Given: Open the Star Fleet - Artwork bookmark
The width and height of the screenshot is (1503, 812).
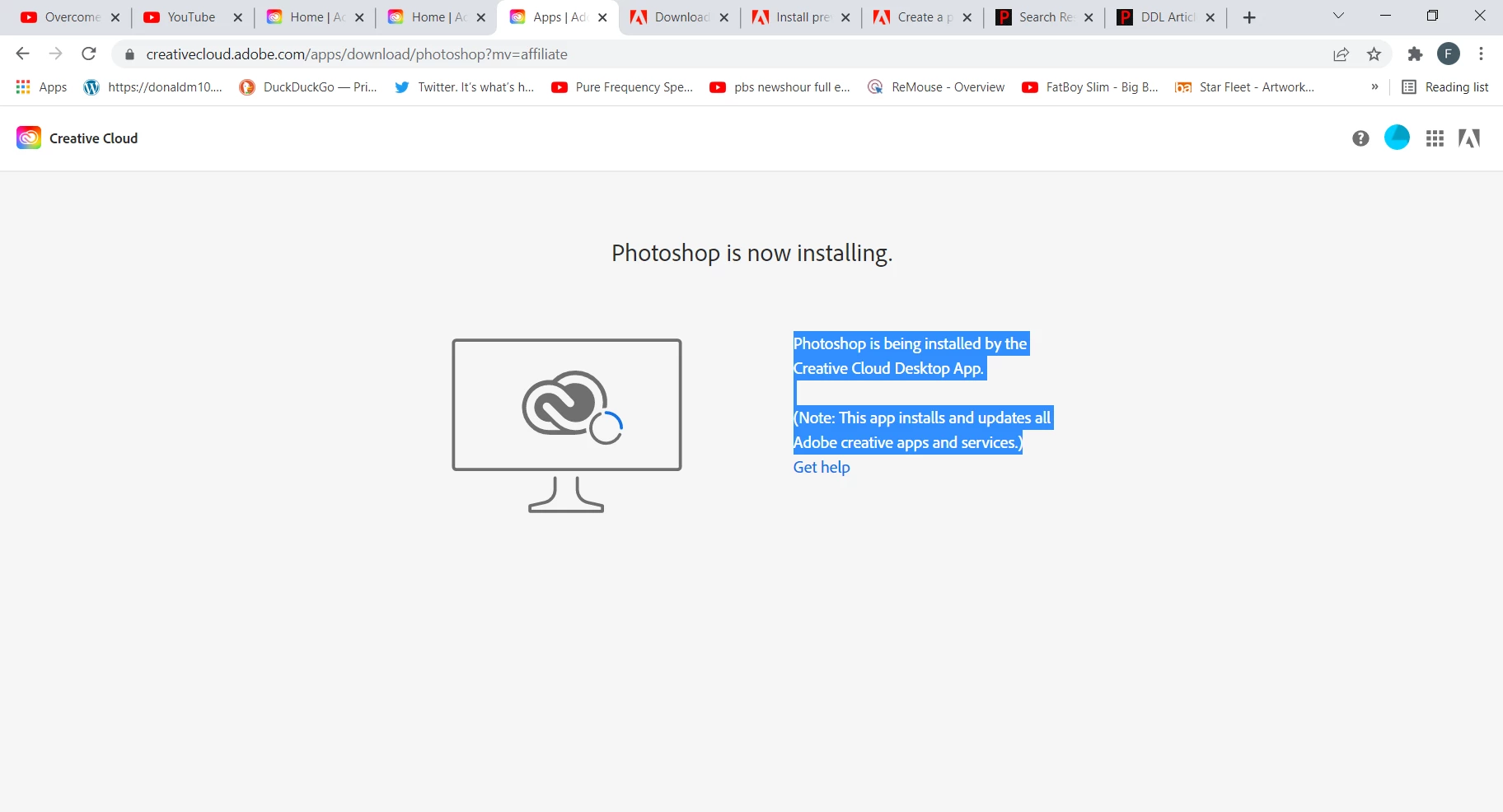Looking at the screenshot, I should click(x=1245, y=87).
